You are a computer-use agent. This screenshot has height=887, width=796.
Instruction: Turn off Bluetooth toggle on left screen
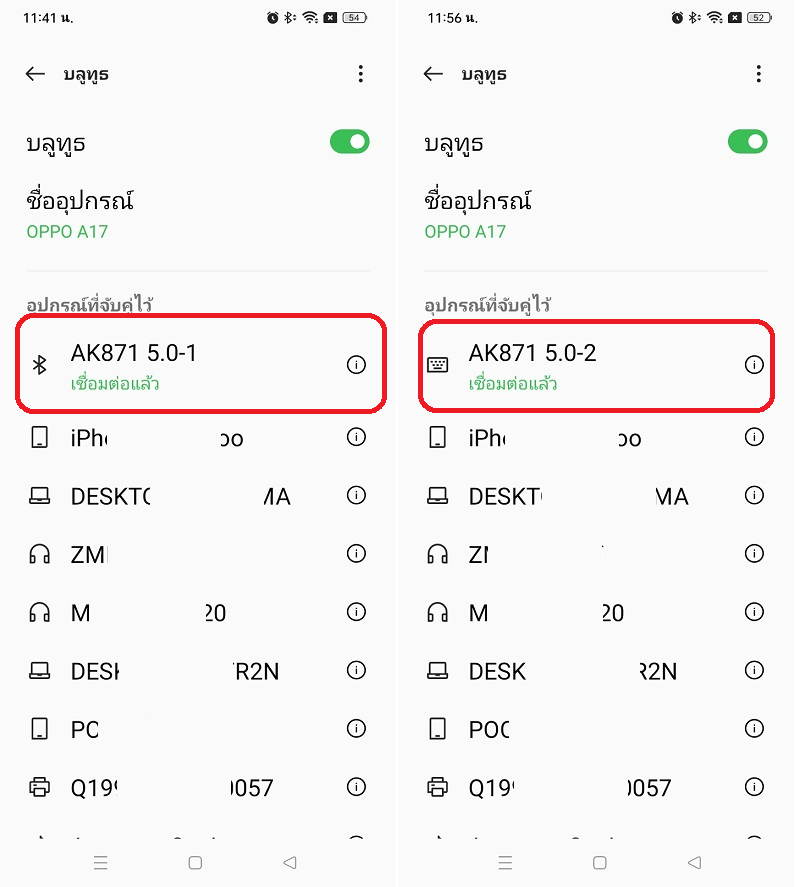(350, 141)
